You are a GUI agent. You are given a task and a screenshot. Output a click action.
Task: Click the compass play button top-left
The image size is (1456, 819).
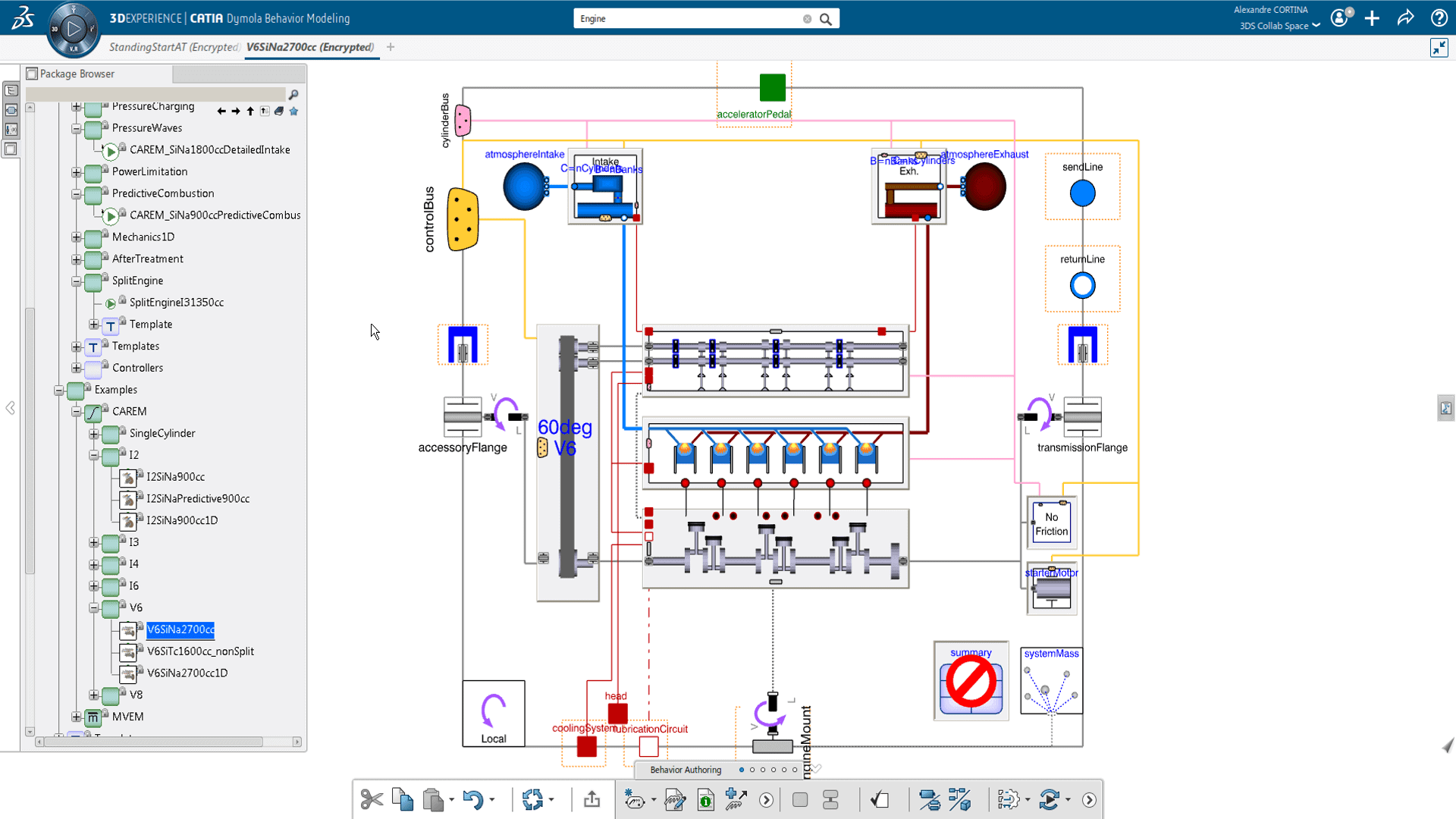coord(74,30)
